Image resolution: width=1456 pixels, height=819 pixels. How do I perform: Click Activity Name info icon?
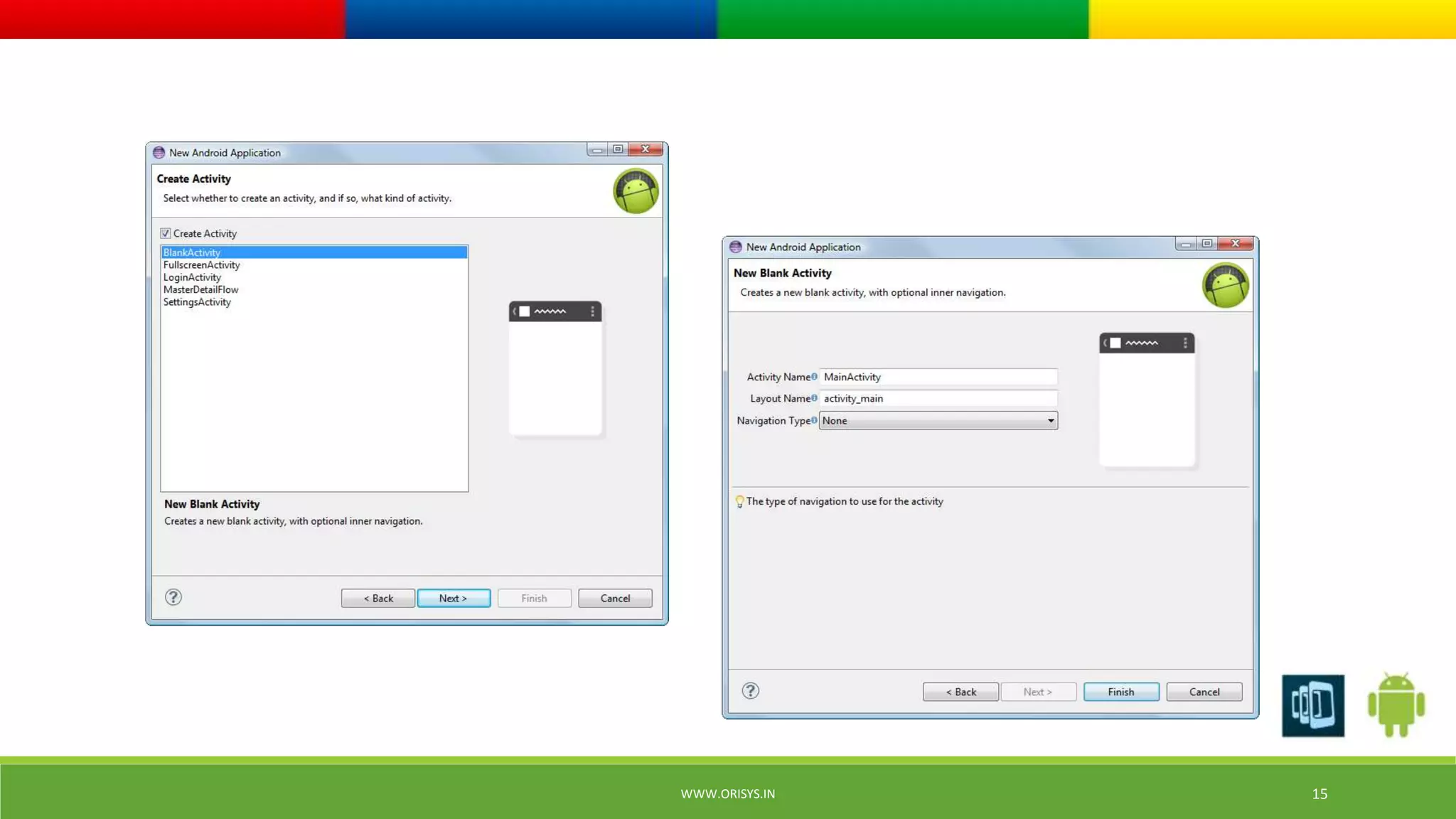pos(814,377)
